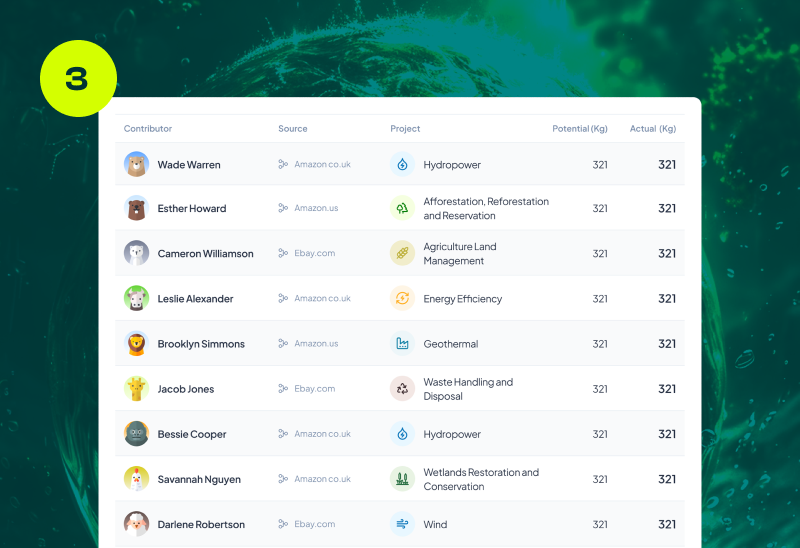Click the Geothermal project icon
This screenshot has height=548, width=800.
[402, 343]
